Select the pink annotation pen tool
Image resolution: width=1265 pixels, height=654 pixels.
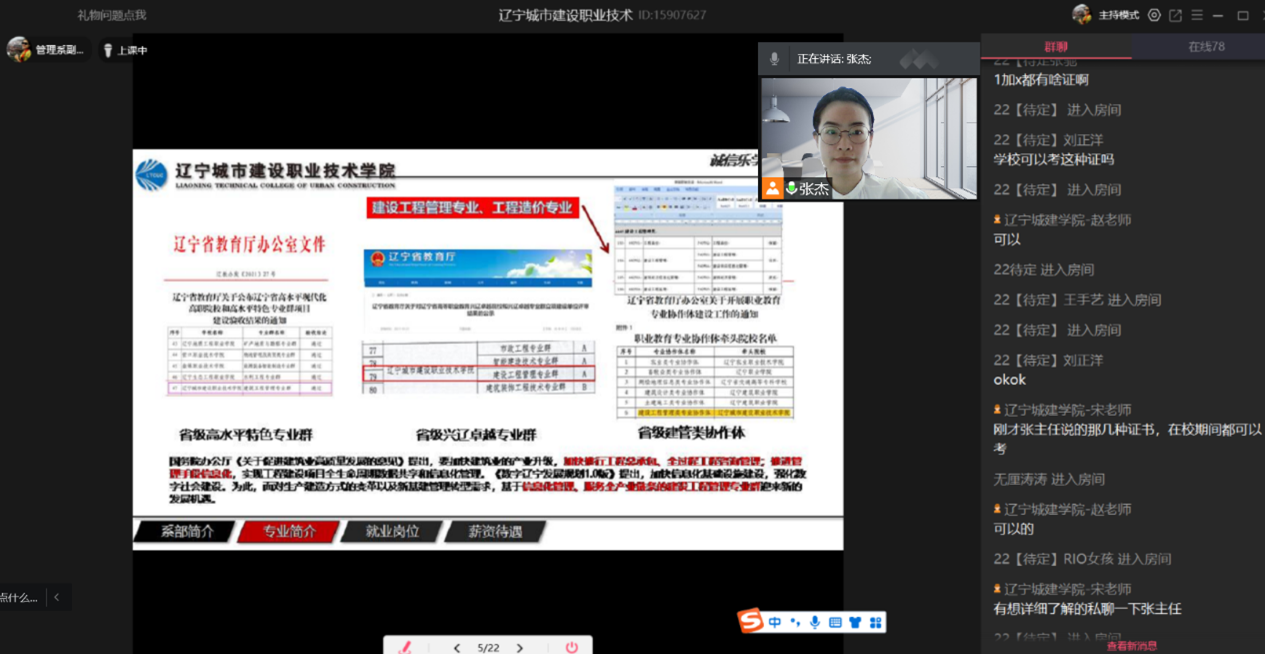[x=405, y=647]
